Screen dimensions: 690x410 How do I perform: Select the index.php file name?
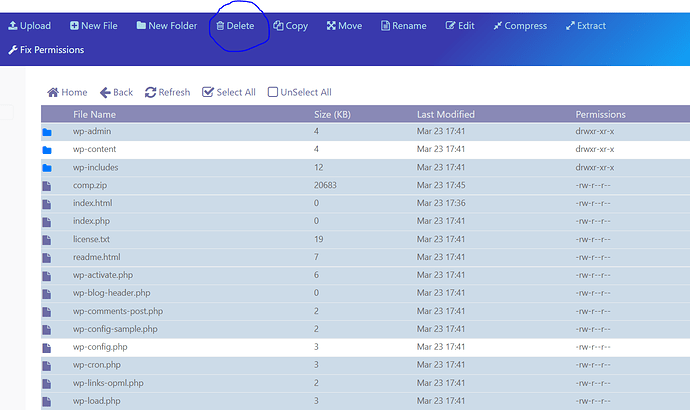(x=92, y=221)
